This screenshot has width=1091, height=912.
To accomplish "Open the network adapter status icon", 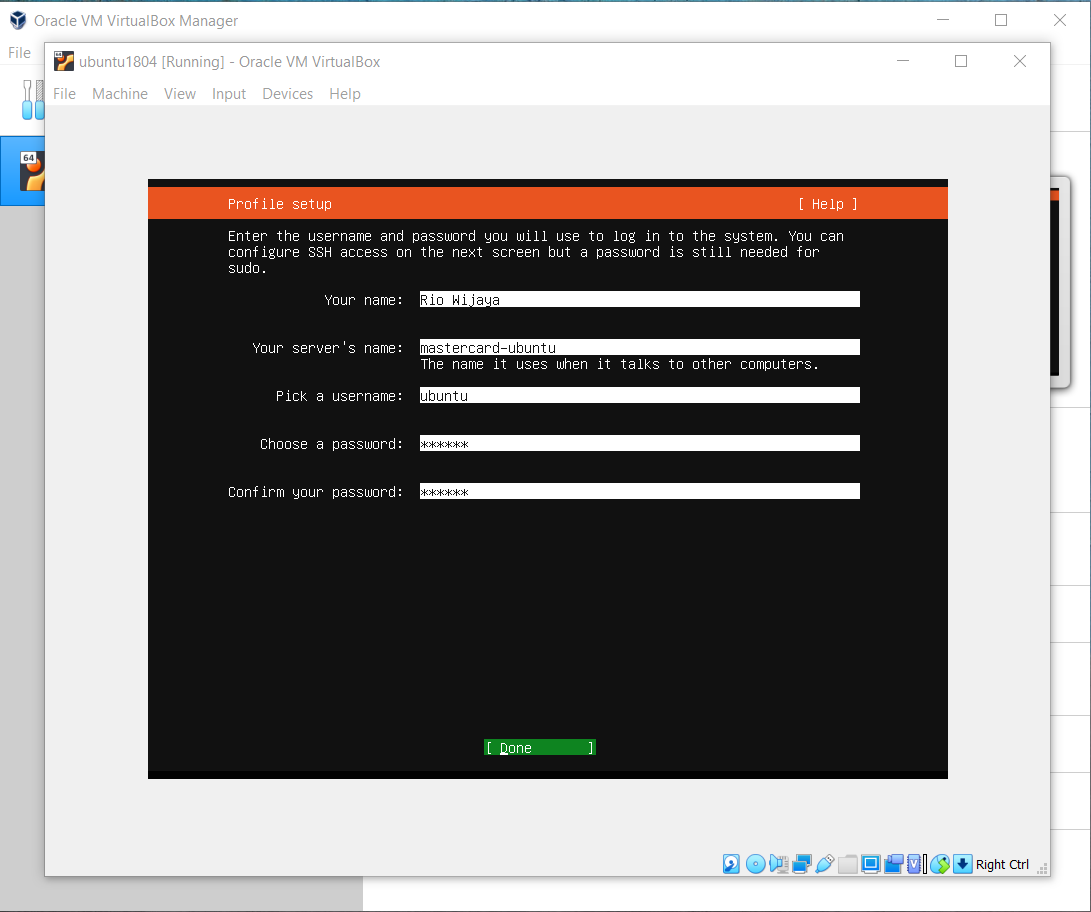I will point(802,864).
